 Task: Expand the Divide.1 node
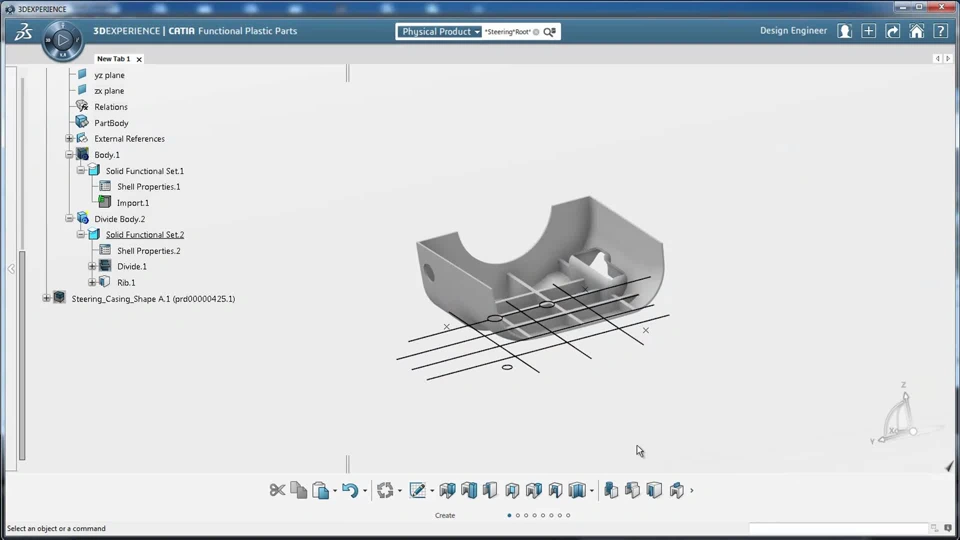[x=92, y=266]
